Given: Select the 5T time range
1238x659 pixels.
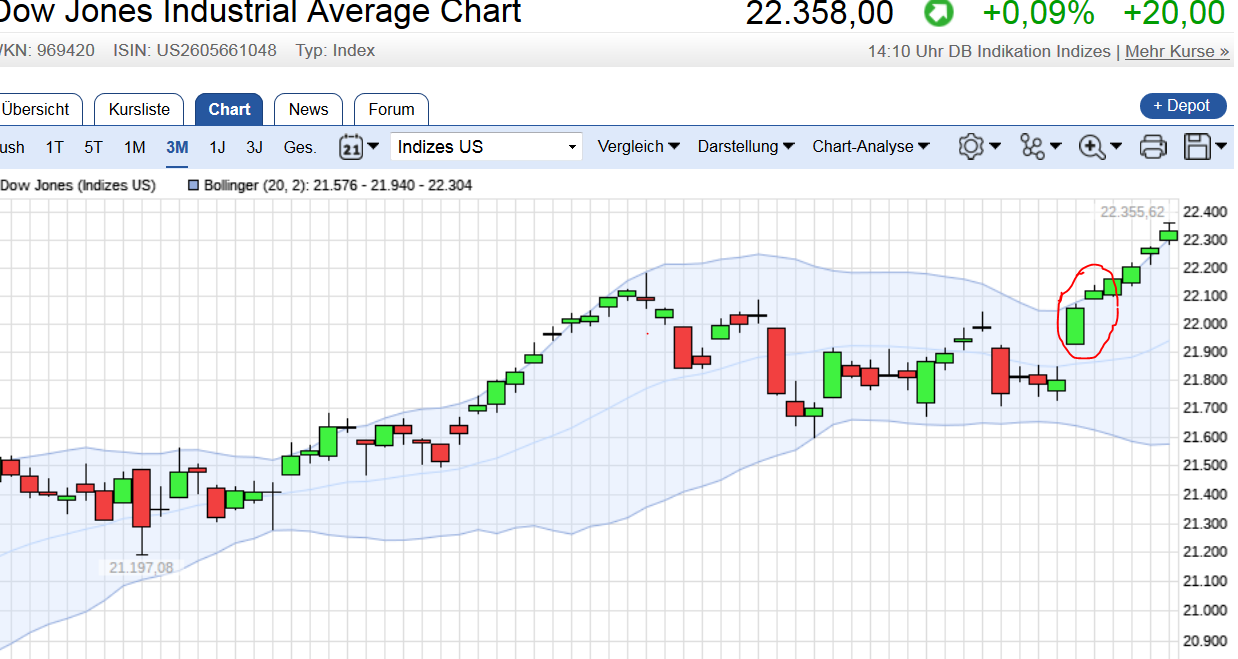Looking at the screenshot, I should 93,147.
